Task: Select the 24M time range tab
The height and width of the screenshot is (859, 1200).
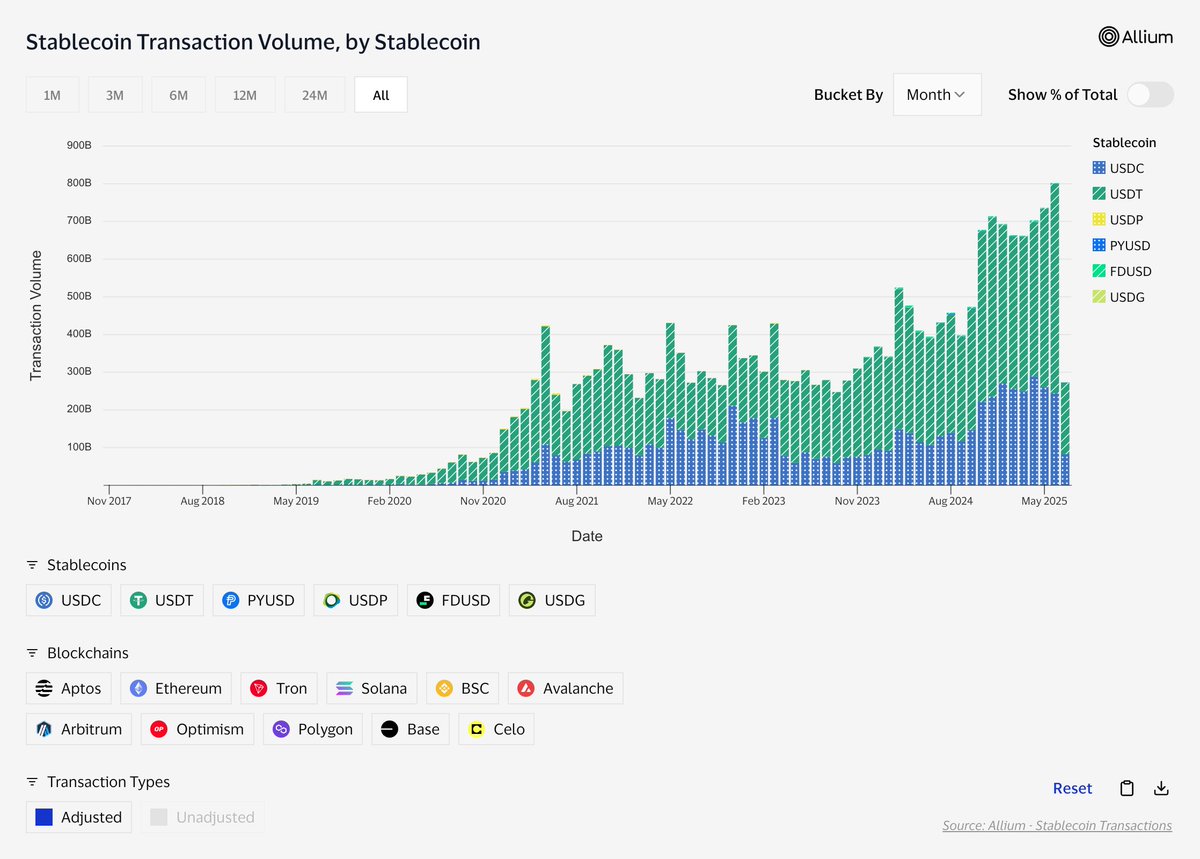Action: coord(315,95)
